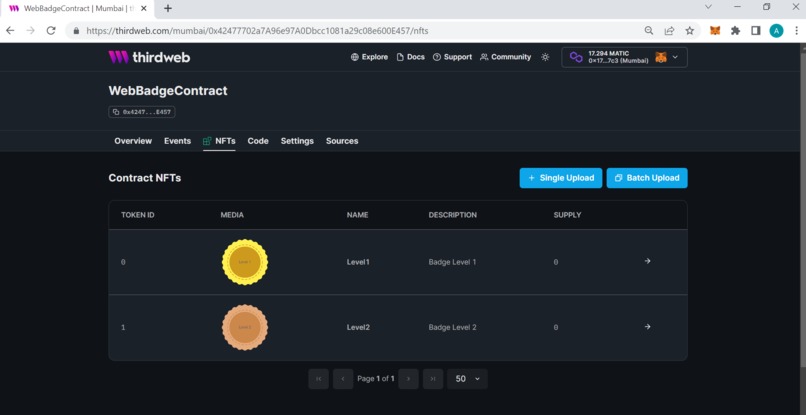Toggle the browser side panel icon
The image size is (806, 415).
point(756,31)
